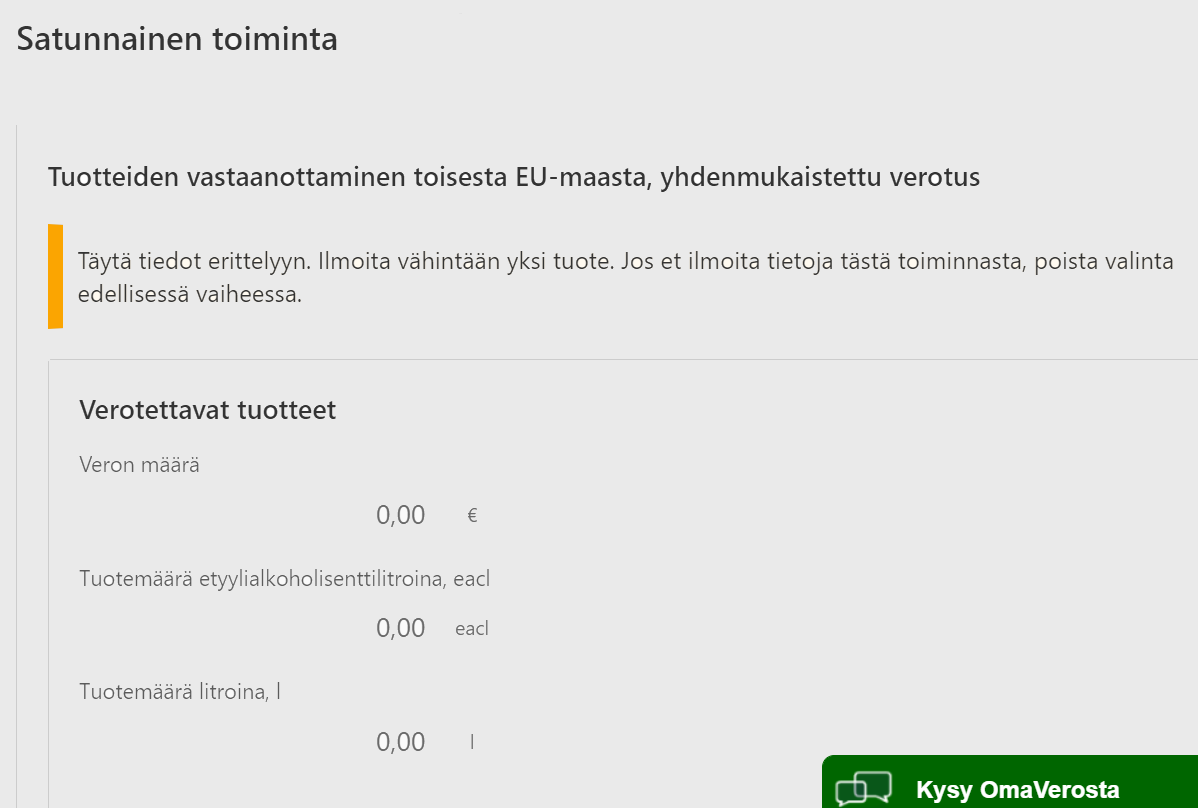Image resolution: width=1198 pixels, height=808 pixels.
Task: Select the Tuotemäärä litroina quantity value
Action: tap(401, 742)
